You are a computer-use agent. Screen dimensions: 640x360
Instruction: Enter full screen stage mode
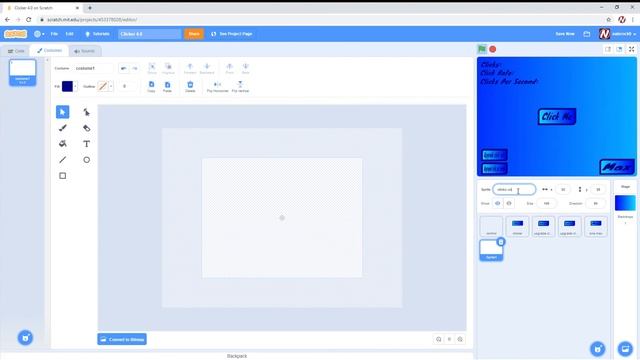pos(631,49)
